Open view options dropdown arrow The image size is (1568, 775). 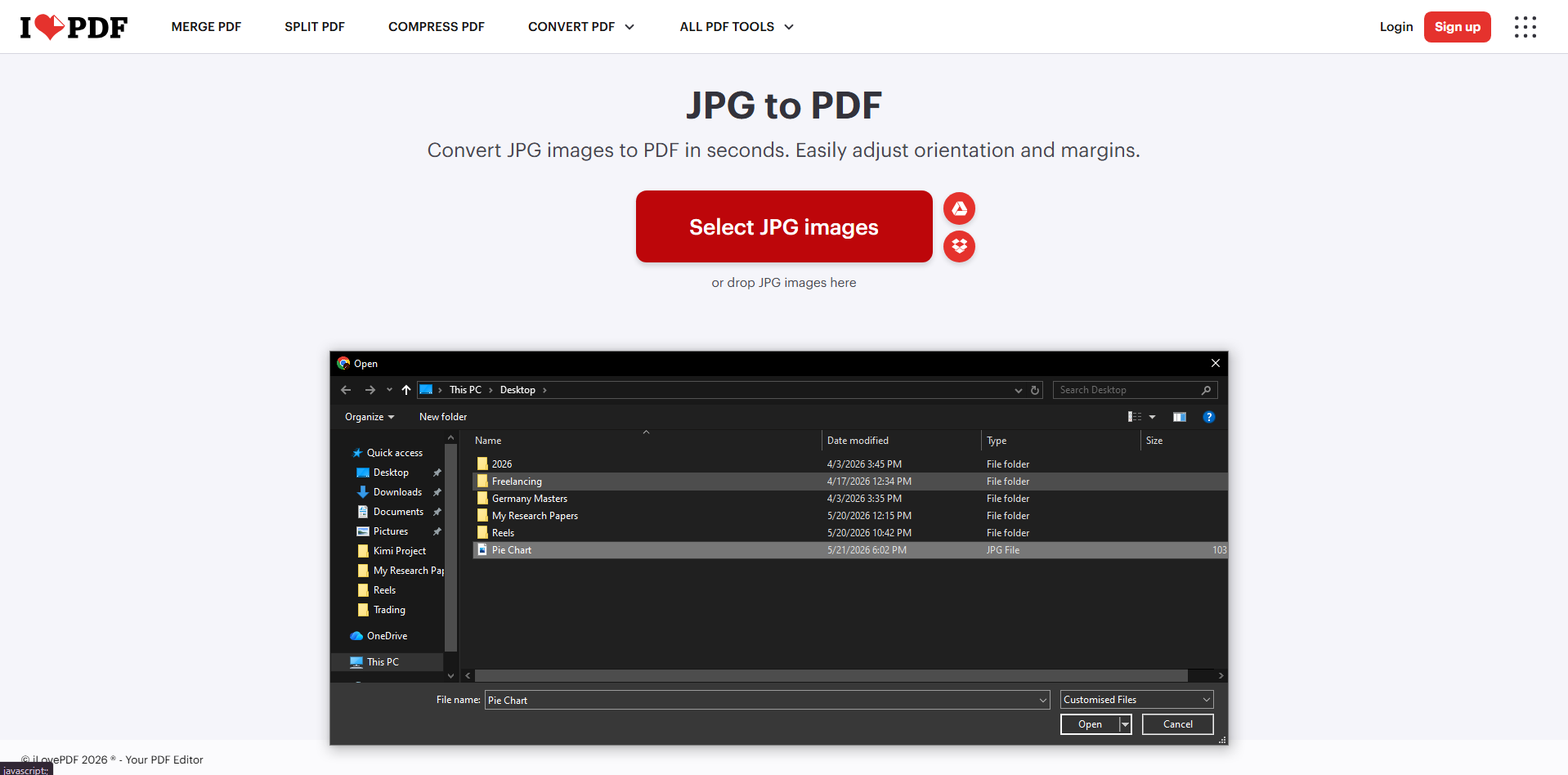point(1153,417)
